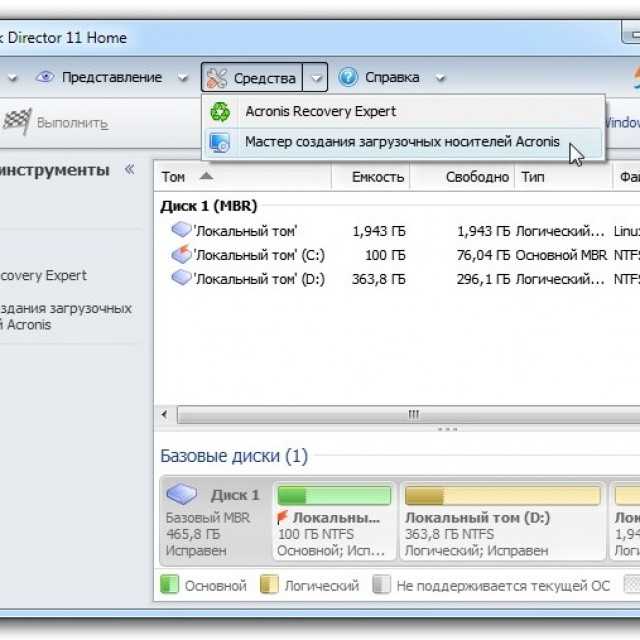This screenshot has width=640, height=640.
Task: Click the red flag icon on C: partition
Action: tap(282, 517)
